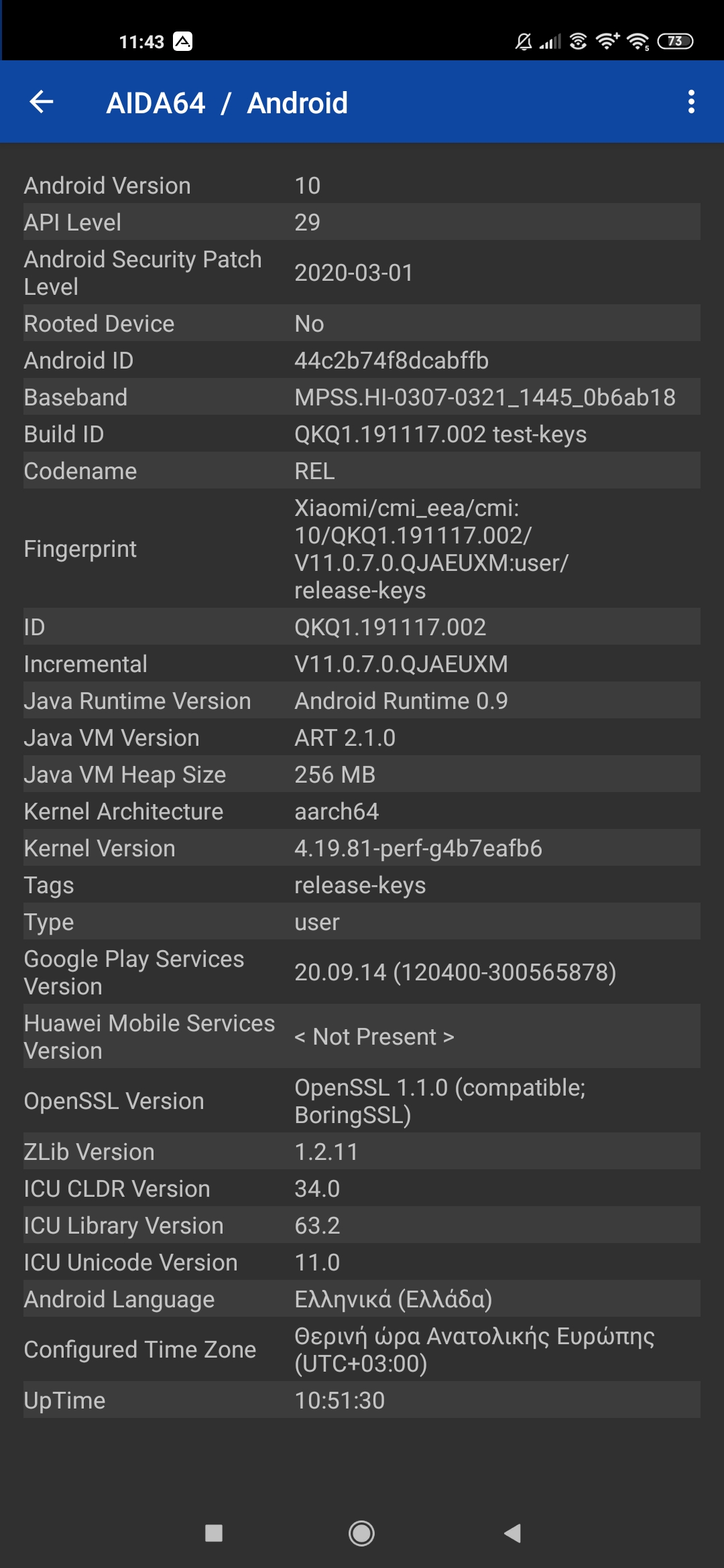Tap the notification icon beside the clock
Image resolution: width=724 pixels, height=1568 pixels.
[182, 42]
